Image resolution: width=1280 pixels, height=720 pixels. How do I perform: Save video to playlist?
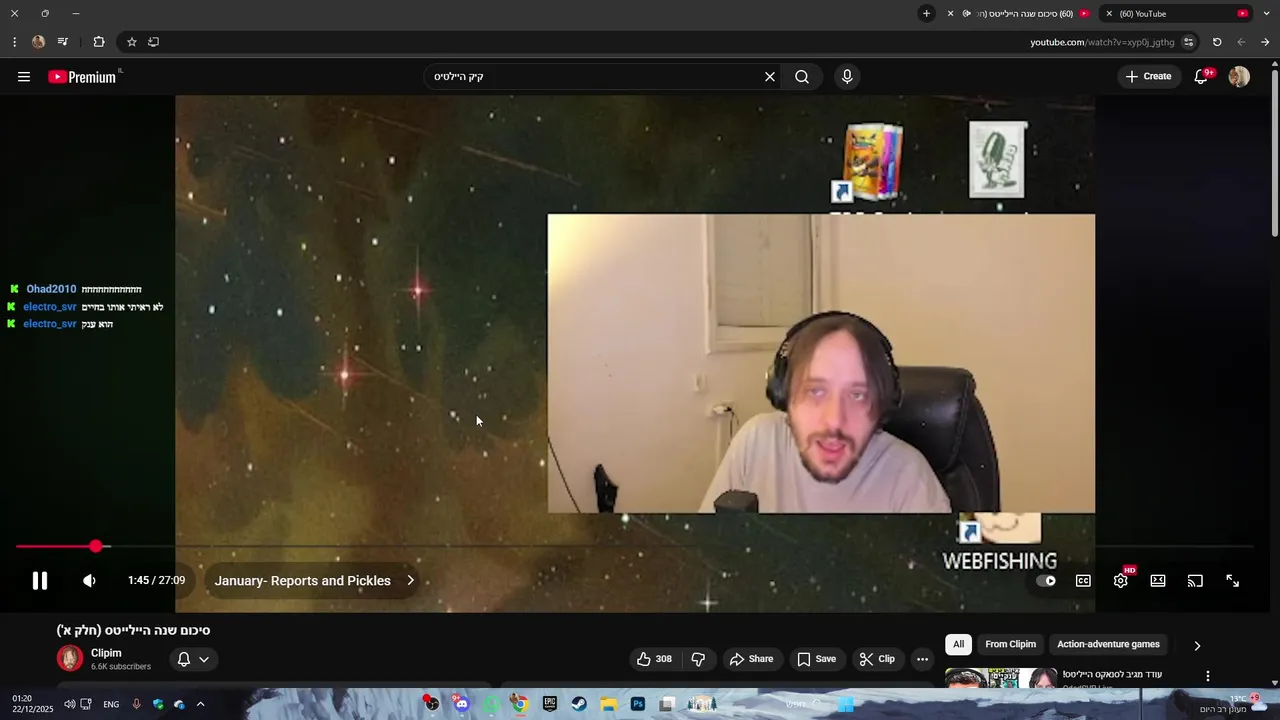click(816, 659)
